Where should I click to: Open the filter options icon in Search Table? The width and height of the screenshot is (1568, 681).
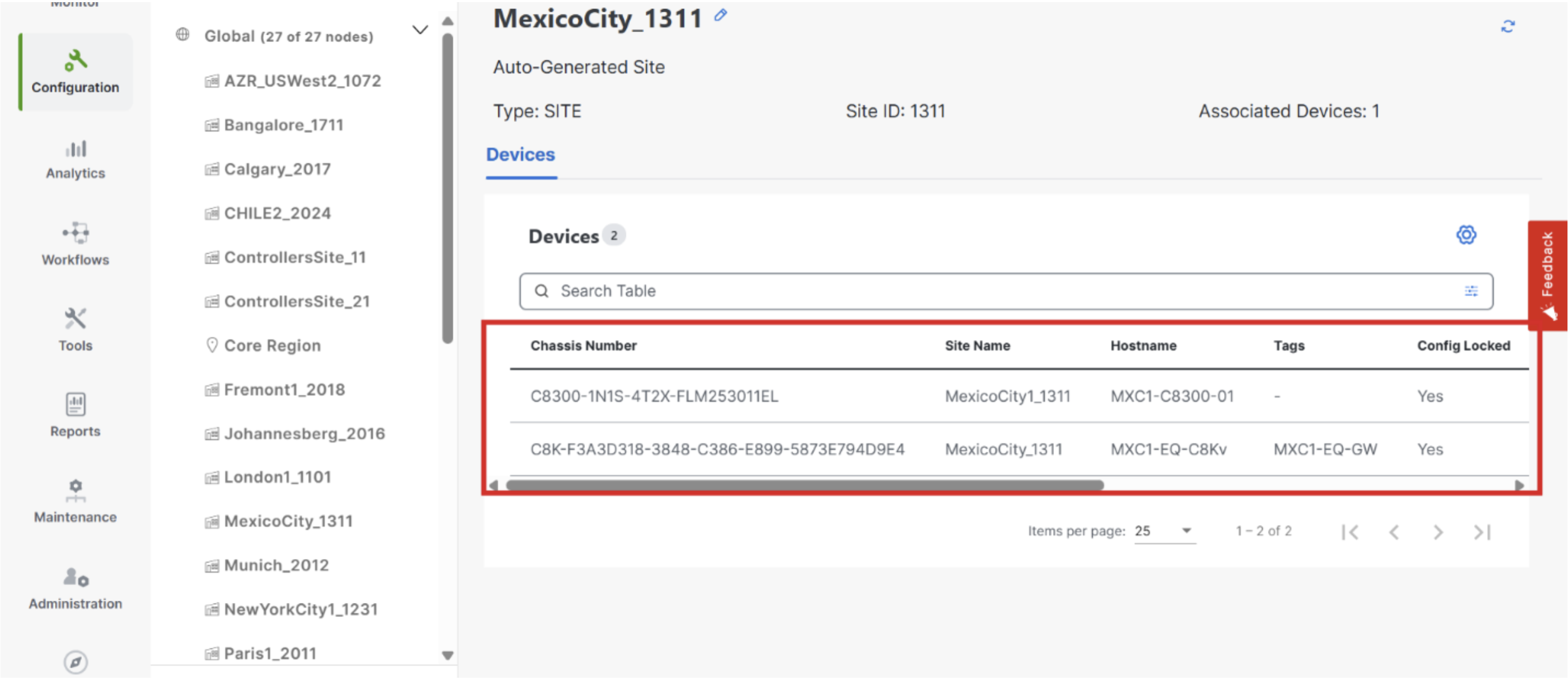click(x=1471, y=291)
